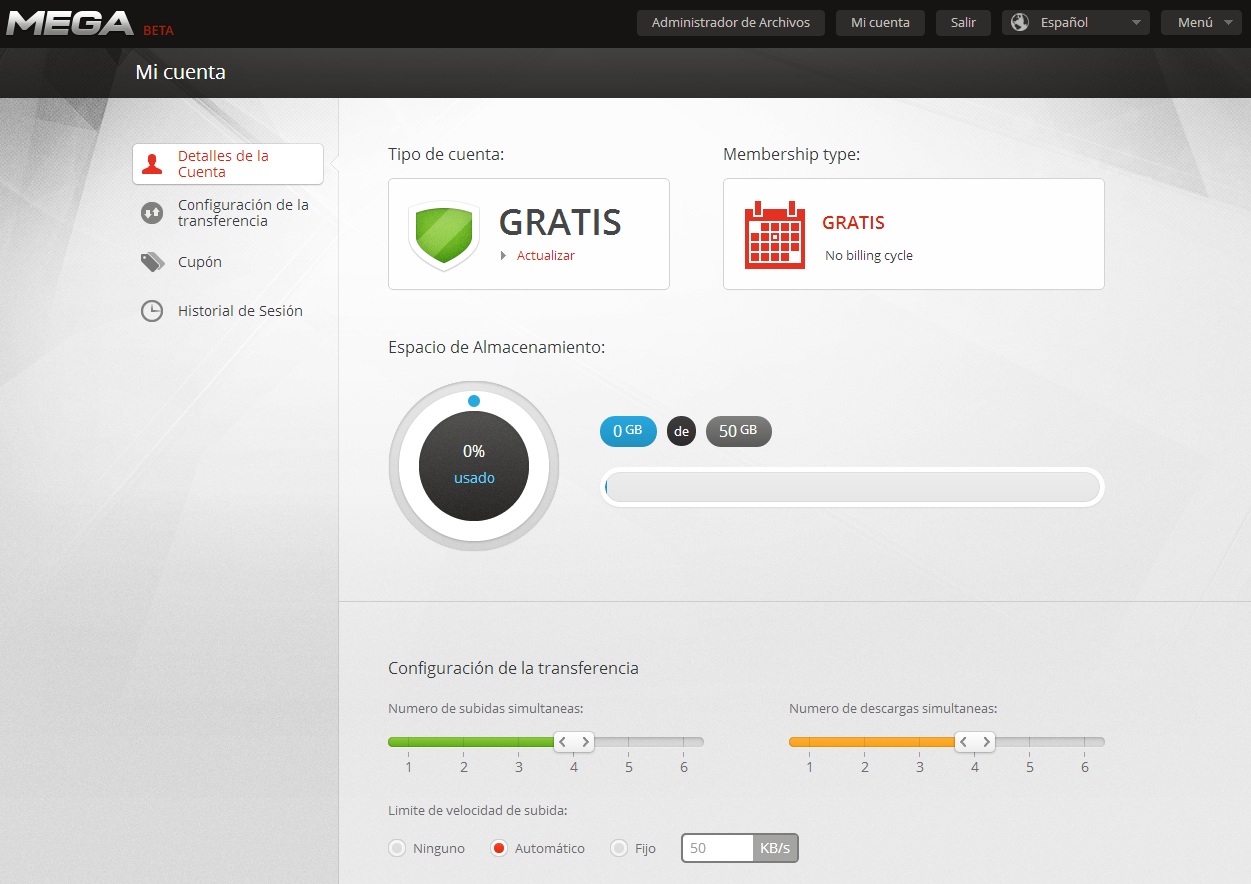Click the globe icon next to Español
This screenshot has width=1251, height=884.
1020,23
